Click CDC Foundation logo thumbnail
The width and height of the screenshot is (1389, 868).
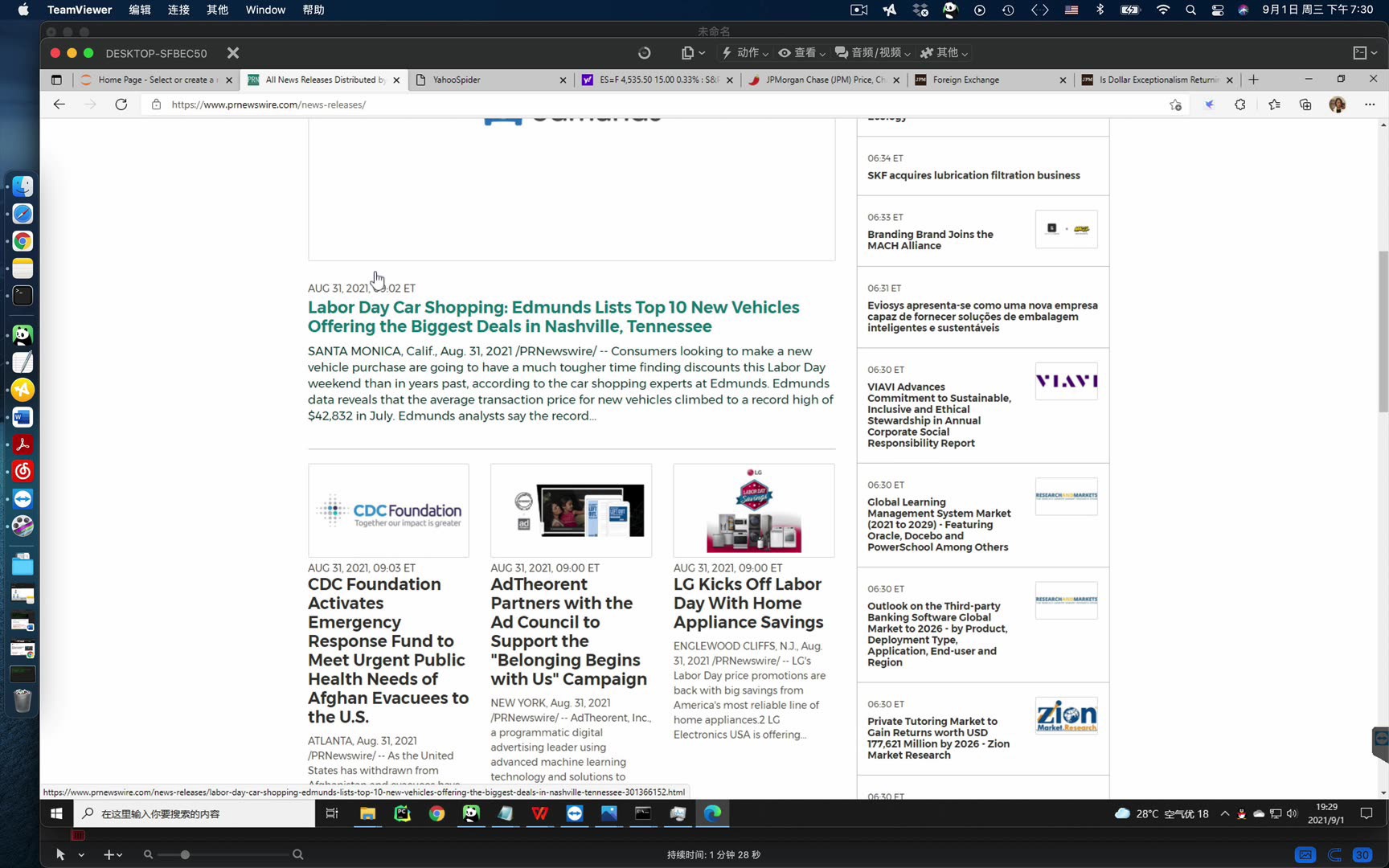coord(388,510)
